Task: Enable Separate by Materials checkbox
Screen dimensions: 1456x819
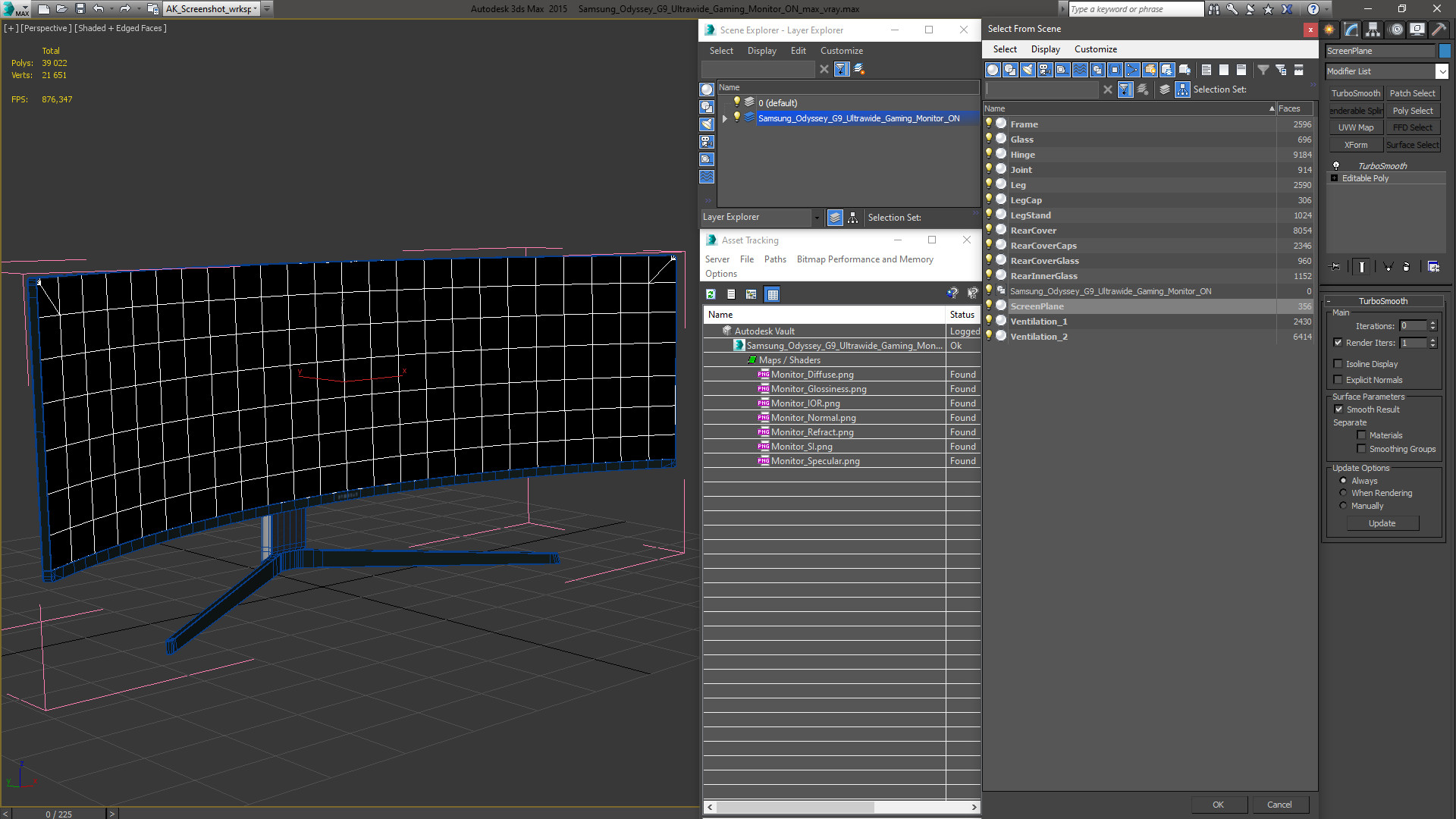Action: 1362,435
